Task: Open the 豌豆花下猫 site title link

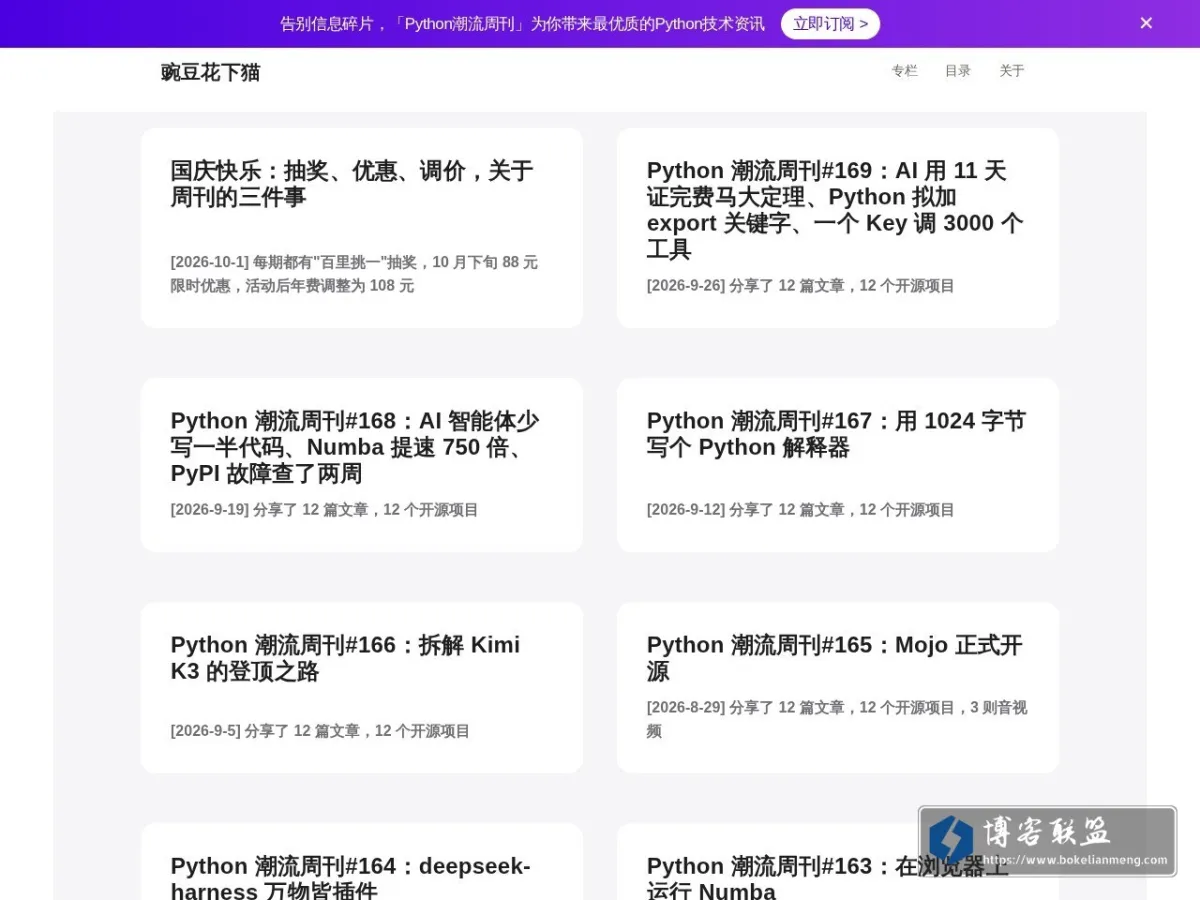Action: pyautogui.click(x=210, y=72)
